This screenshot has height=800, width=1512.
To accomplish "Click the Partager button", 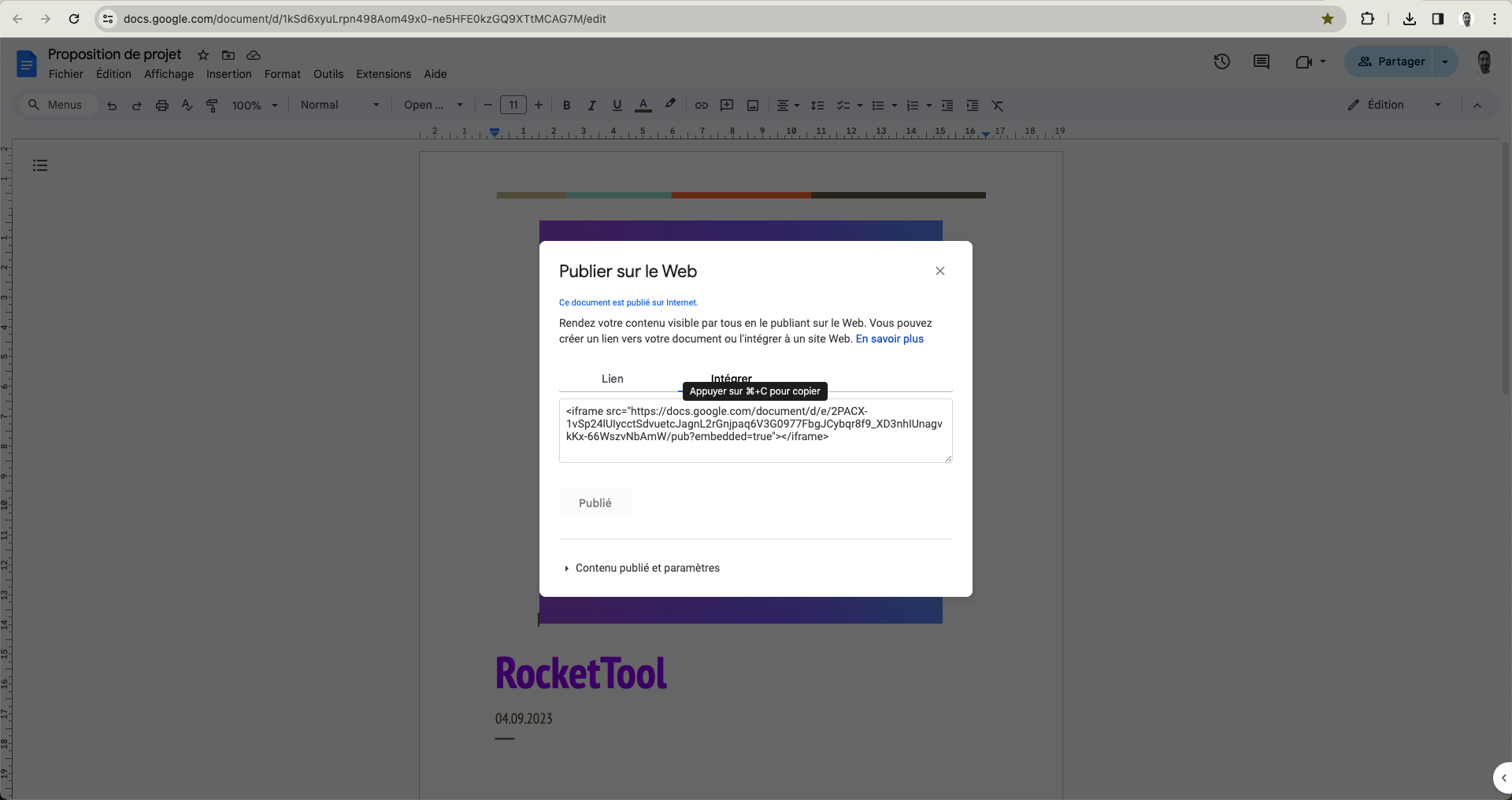I will coord(1391,61).
